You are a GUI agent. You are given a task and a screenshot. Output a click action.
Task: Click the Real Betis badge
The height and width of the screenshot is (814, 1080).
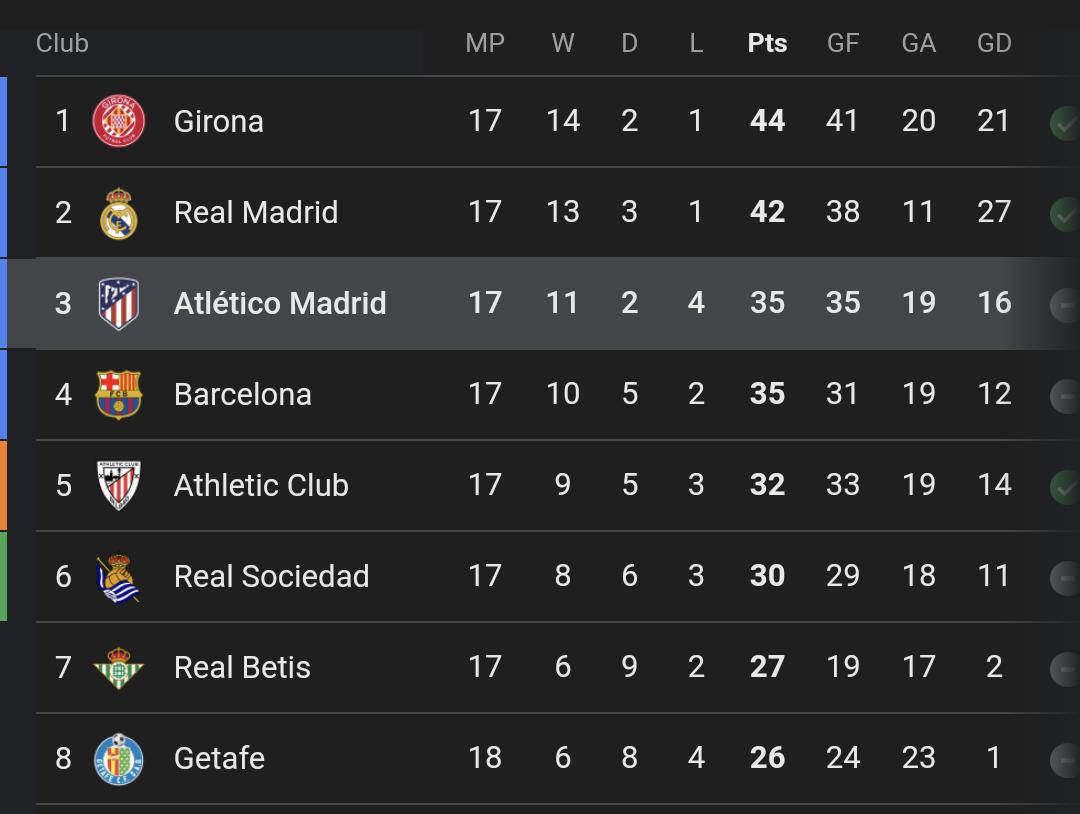(x=119, y=668)
